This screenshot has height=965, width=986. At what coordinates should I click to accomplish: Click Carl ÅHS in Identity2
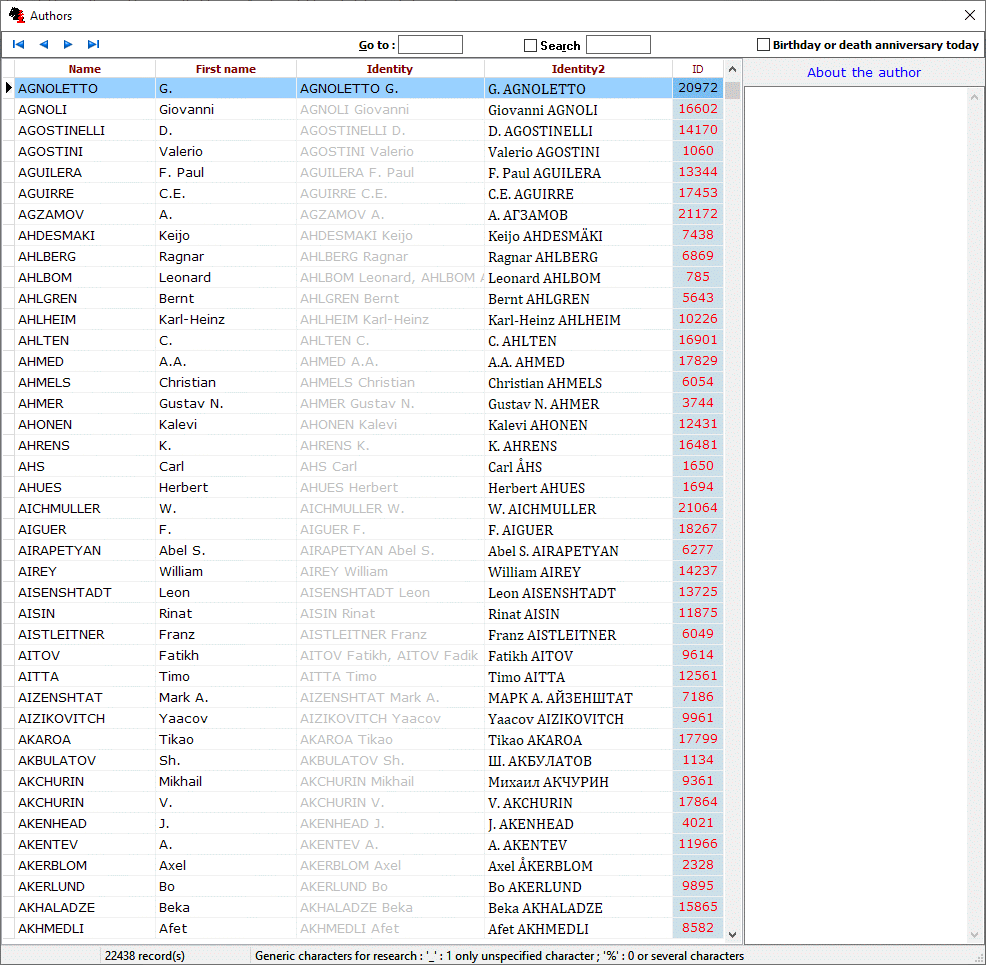[578, 466]
